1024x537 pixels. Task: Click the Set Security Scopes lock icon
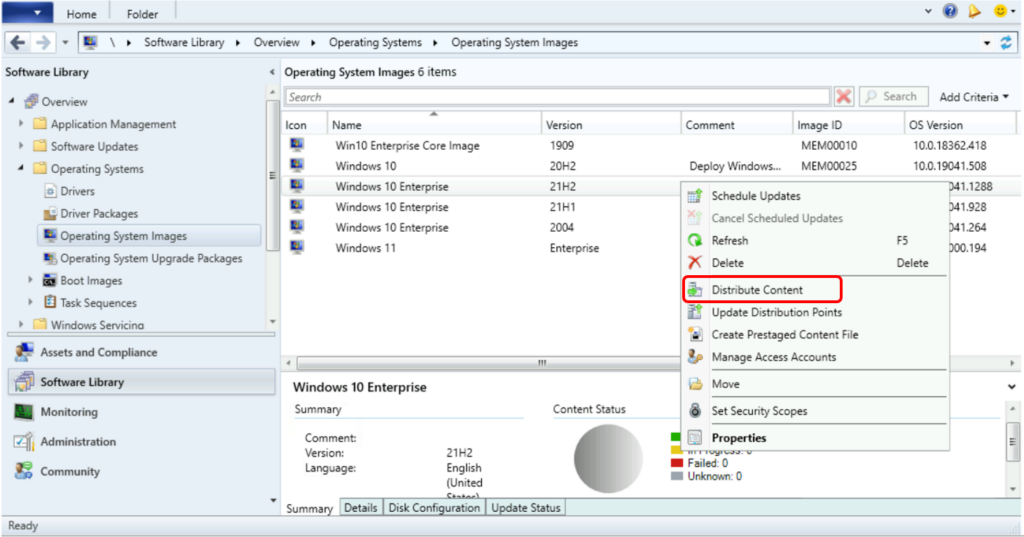695,411
